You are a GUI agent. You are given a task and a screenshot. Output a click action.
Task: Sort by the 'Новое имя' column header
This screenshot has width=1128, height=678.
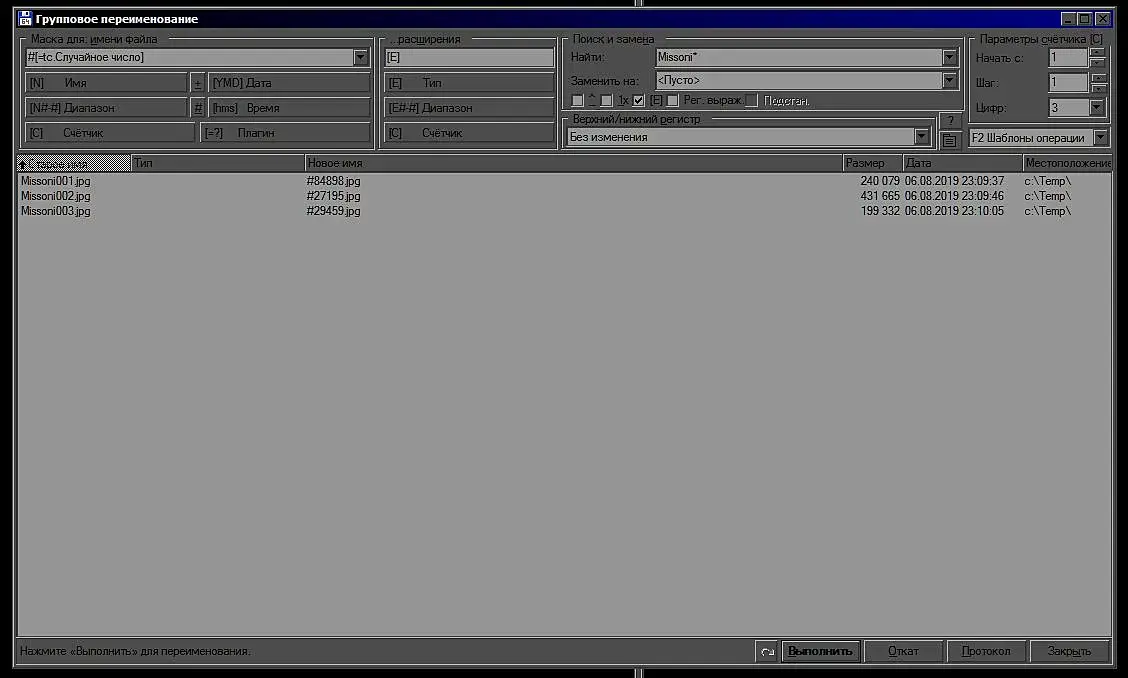click(x=573, y=163)
